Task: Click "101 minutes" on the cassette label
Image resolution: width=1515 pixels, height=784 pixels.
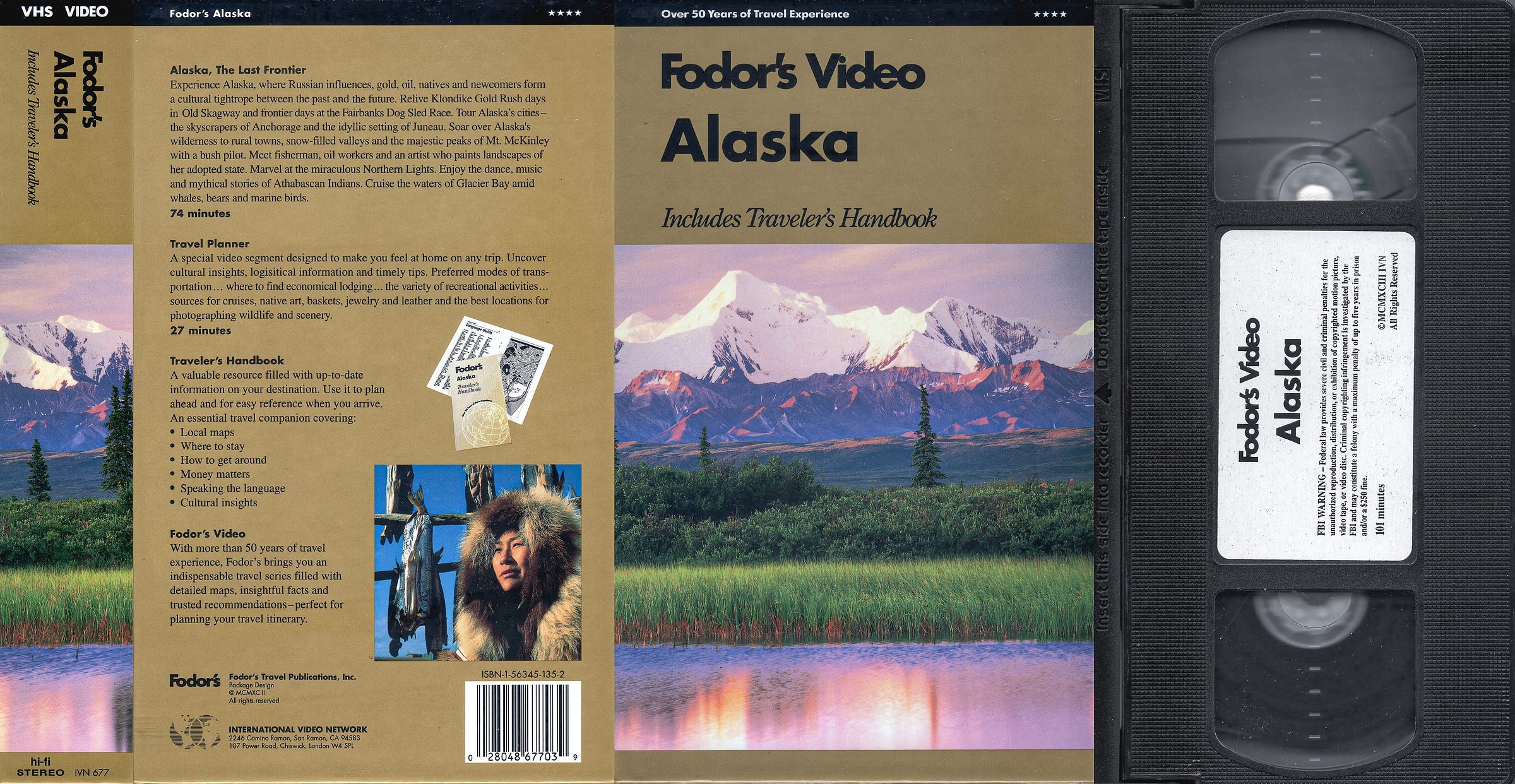Action: point(1380,509)
